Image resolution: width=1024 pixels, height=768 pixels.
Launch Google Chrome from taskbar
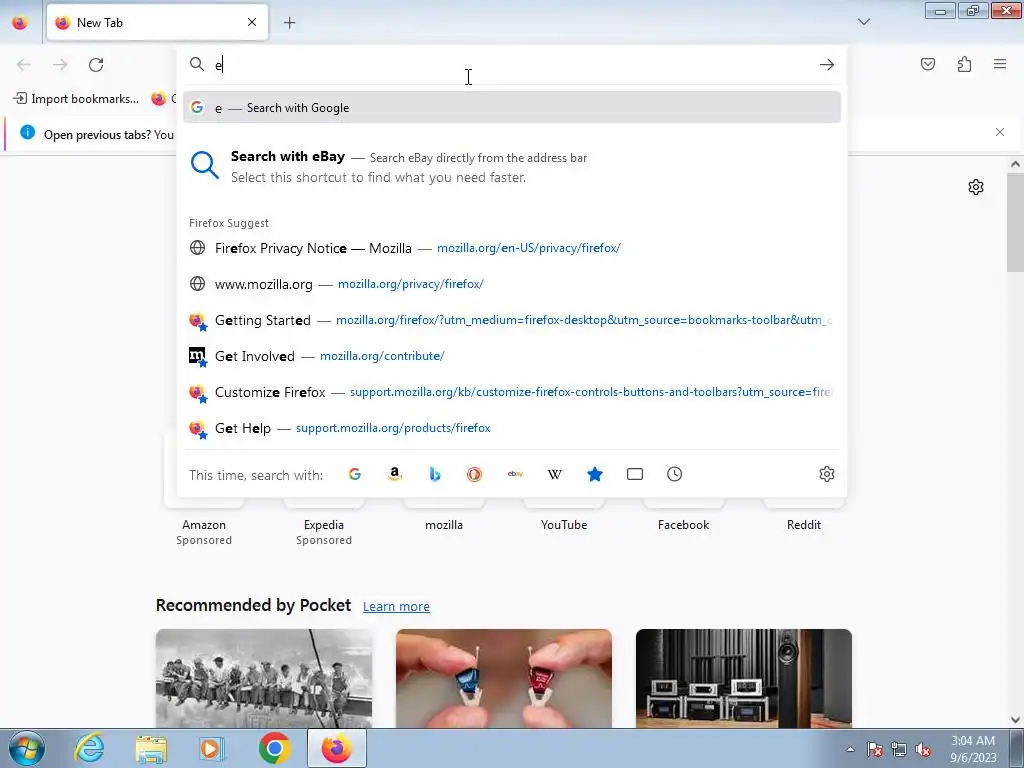(x=274, y=748)
